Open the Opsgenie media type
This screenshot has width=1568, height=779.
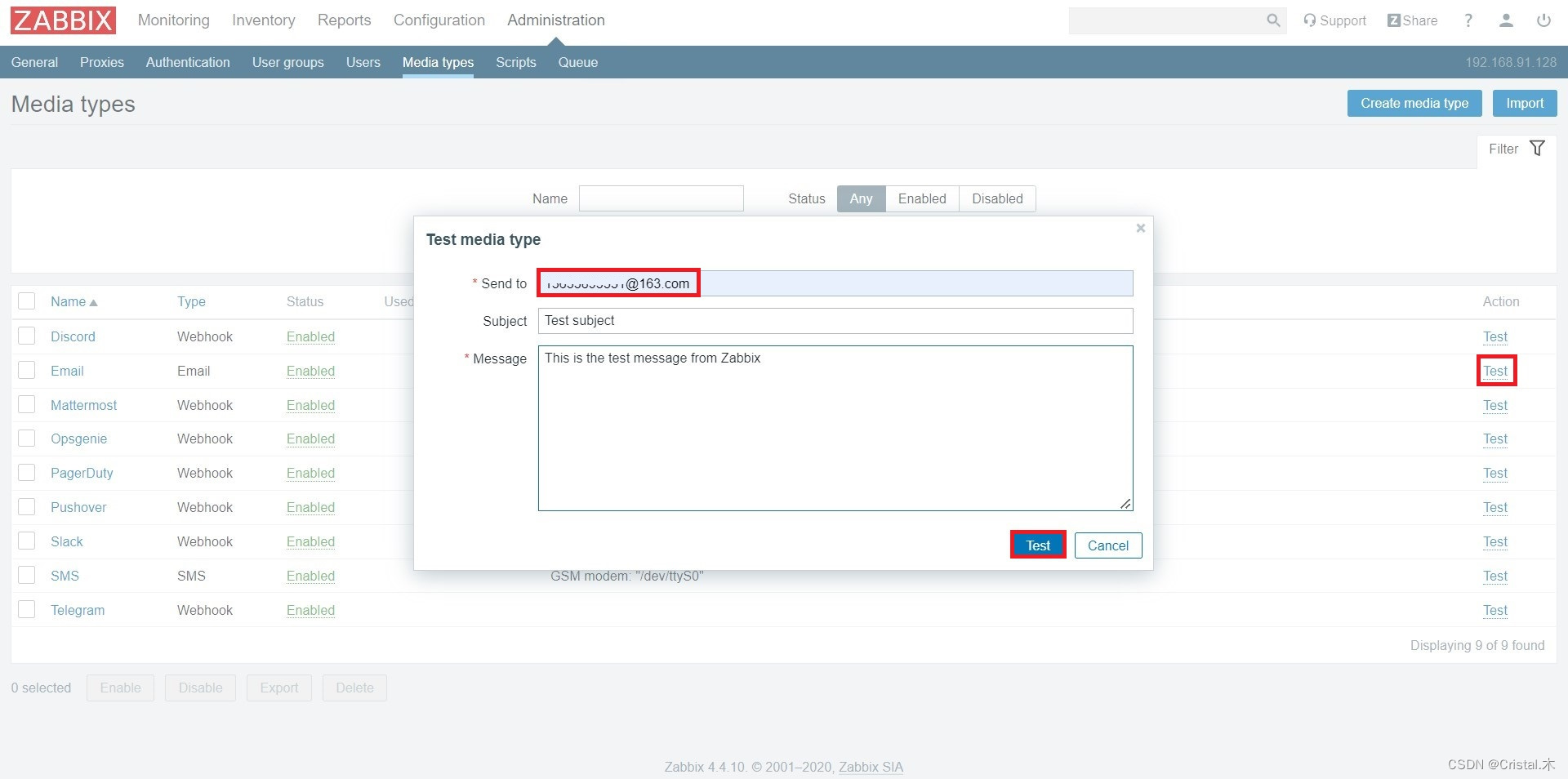pyautogui.click(x=78, y=438)
